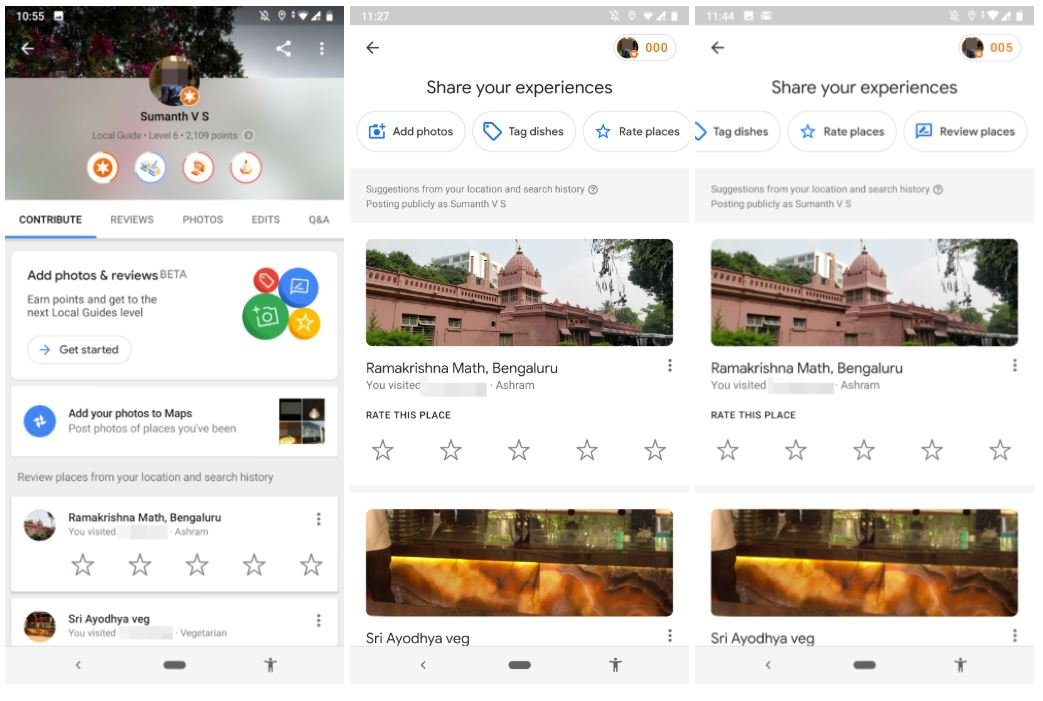Switch to the REVIEWS tab
Viewport: 1043px width, 701px height.
click(x=132, y=220)
